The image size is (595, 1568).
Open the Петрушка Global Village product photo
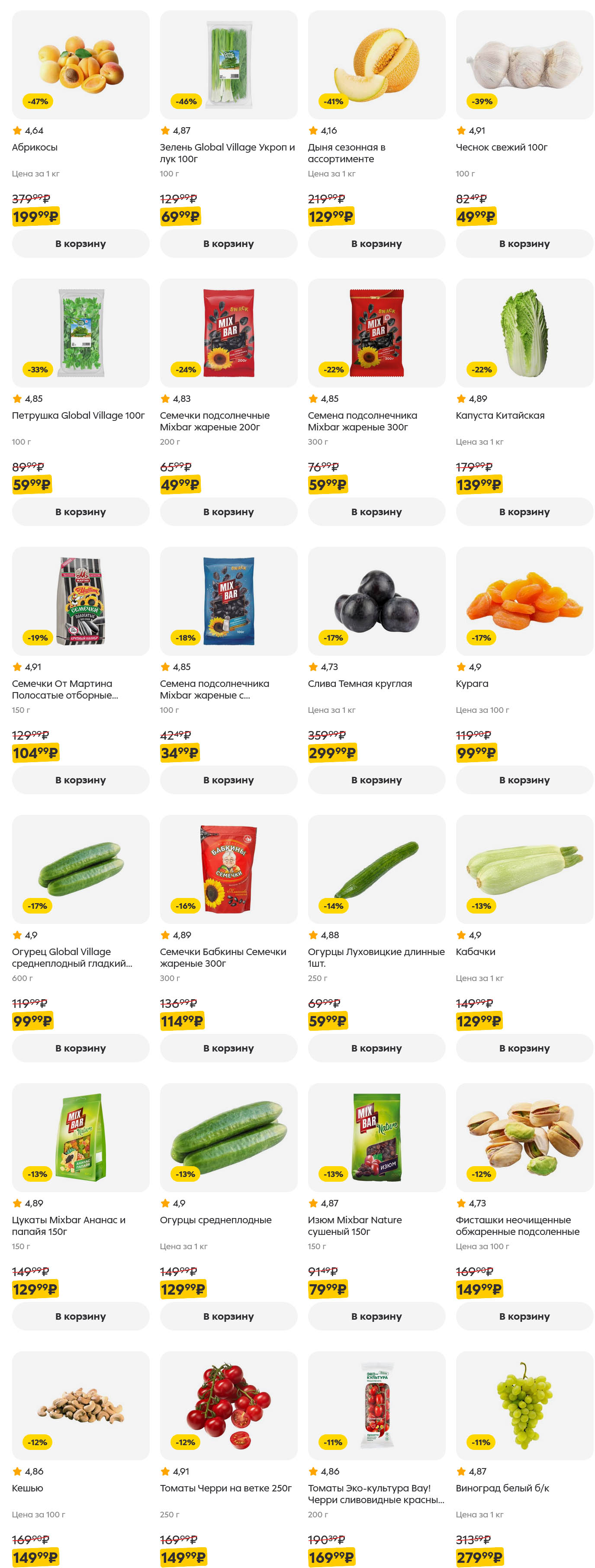[80, 333]
